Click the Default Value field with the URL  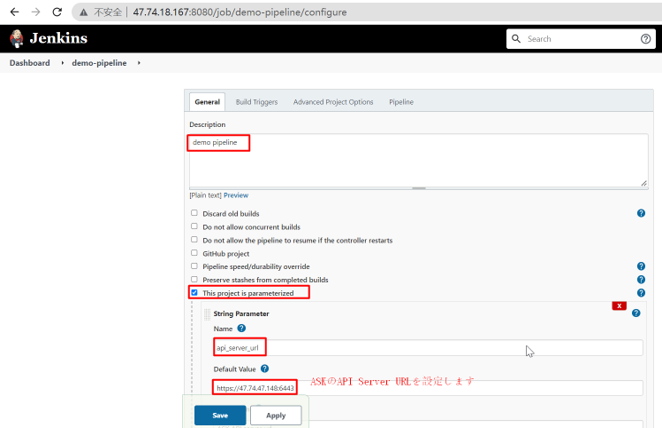(x=428, y=387)
